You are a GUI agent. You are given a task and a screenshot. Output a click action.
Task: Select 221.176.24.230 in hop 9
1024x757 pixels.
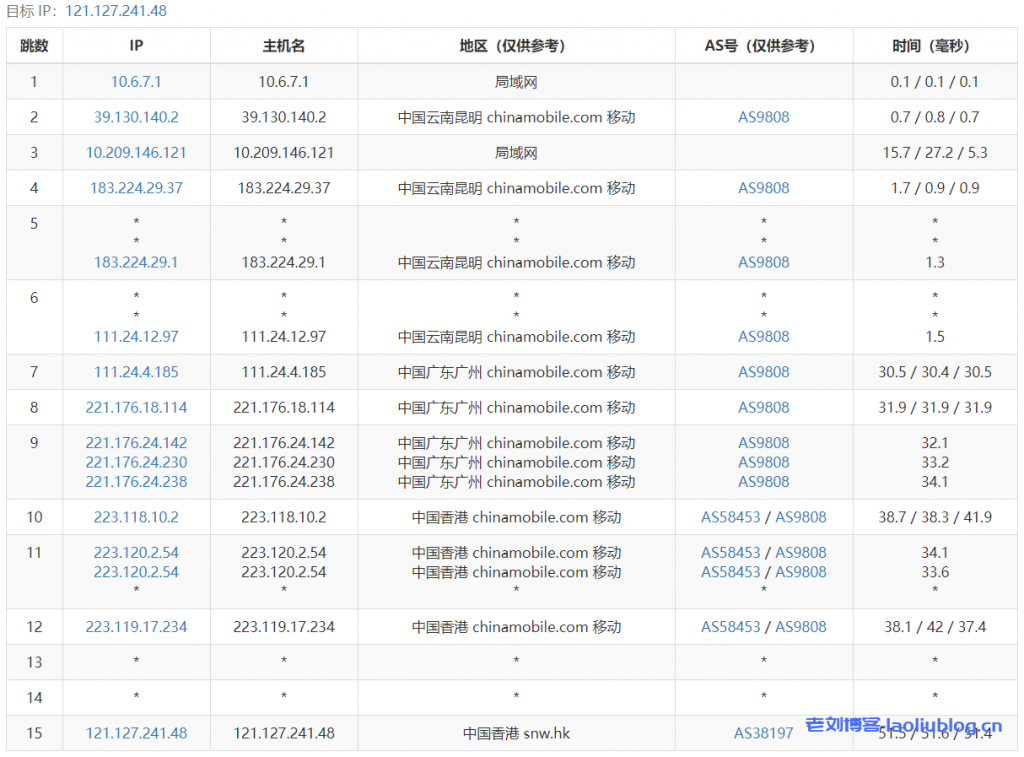point(135,462)
